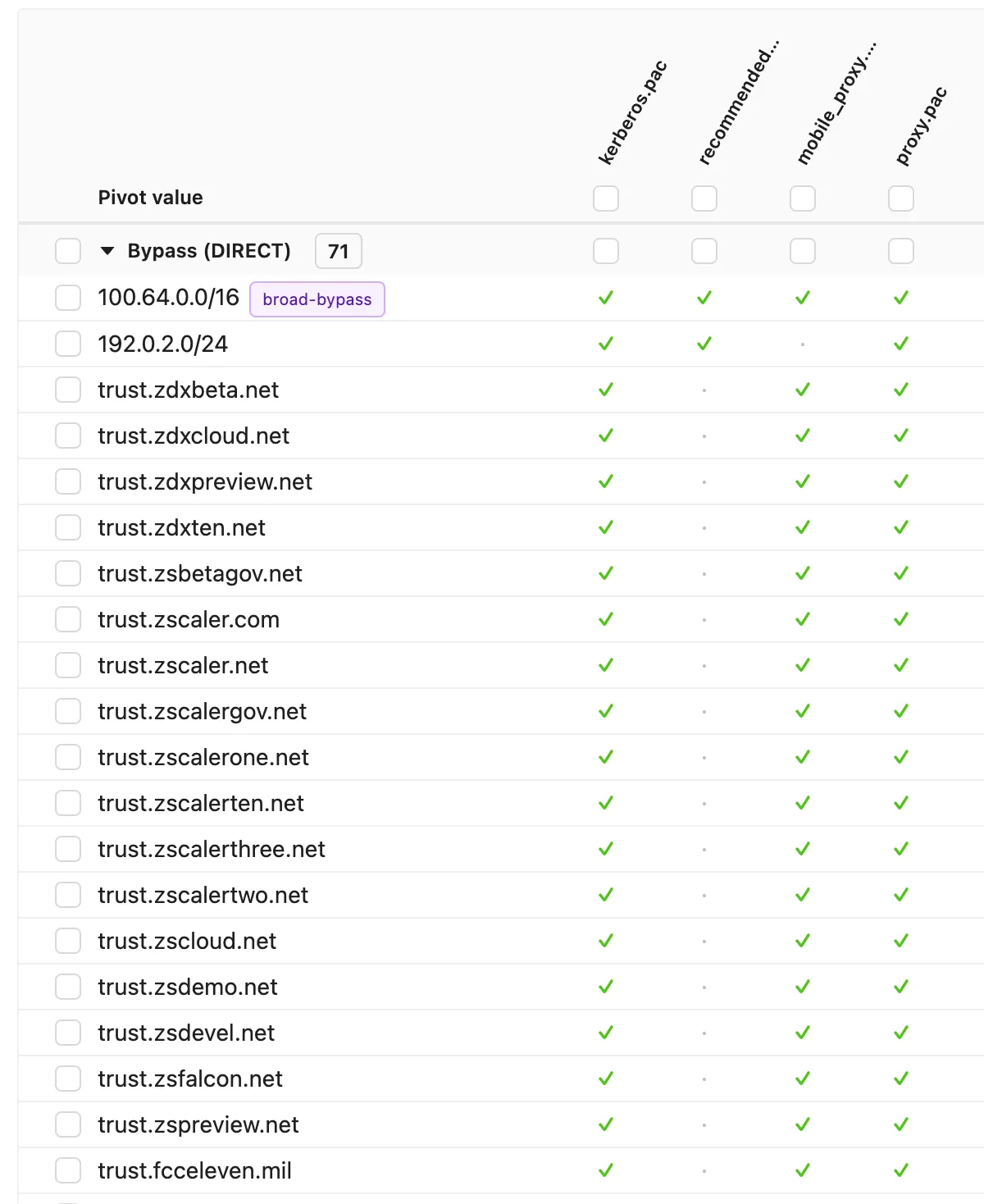Click mobile_proxy checkmark for trust.zdxcloud.net
This screenshot has width=984, height=1204.
pyautogui.click(x=803, y=436)
